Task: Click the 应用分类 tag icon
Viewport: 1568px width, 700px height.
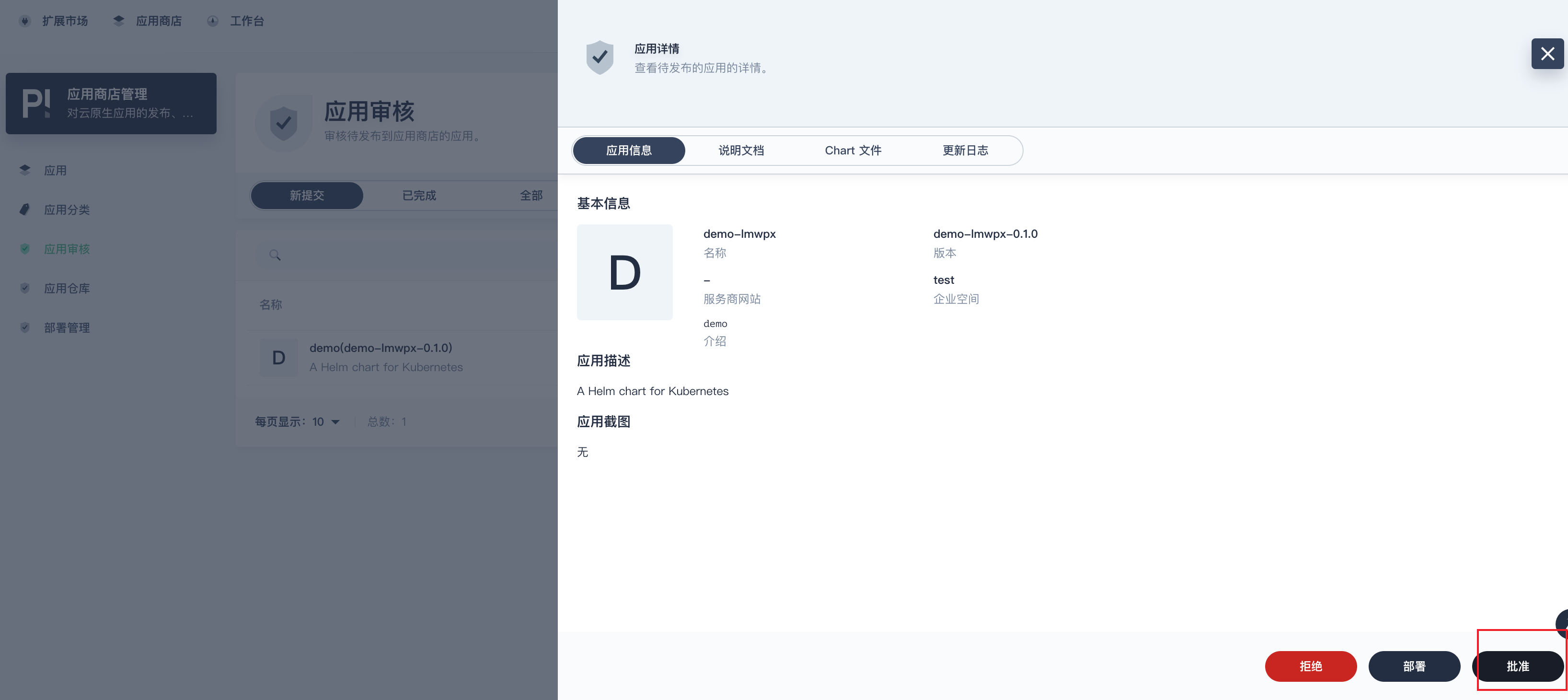Action: click(x=25, y=210)
